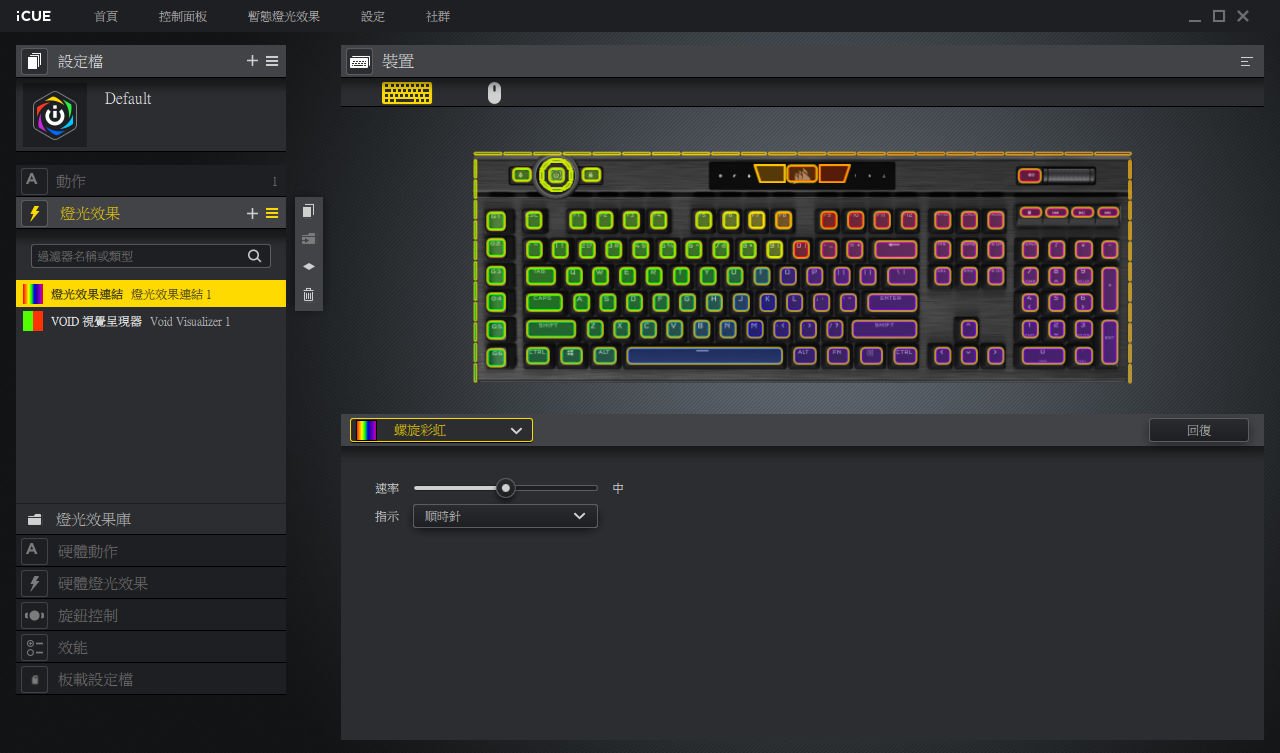Click the 裝置 keyboard header icon
Image resolution: width=1280 pixels, height=753 pixels.
coord(360,61)
